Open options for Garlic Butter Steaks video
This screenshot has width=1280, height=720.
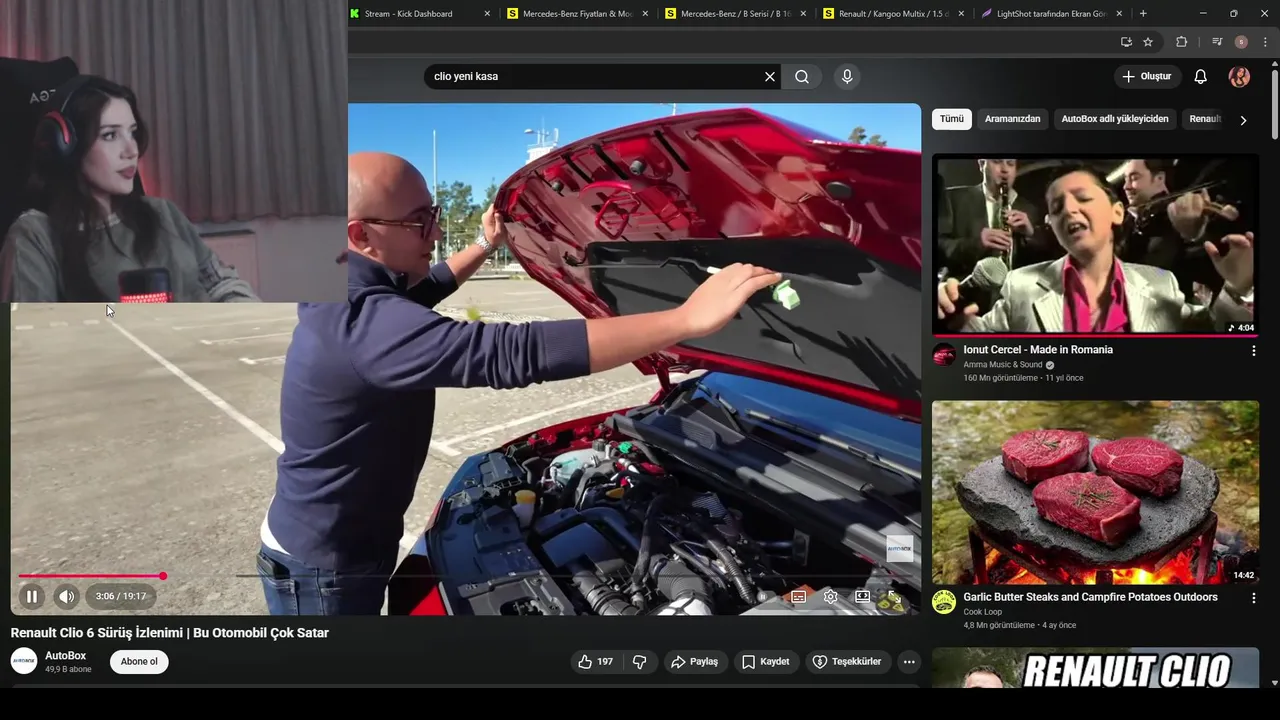click(1253, 598)
